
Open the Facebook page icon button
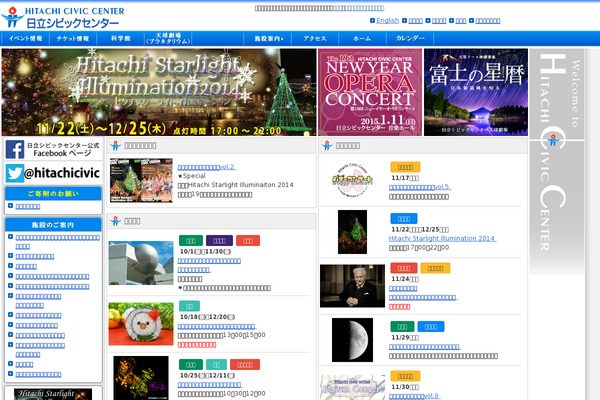[15, 149]
